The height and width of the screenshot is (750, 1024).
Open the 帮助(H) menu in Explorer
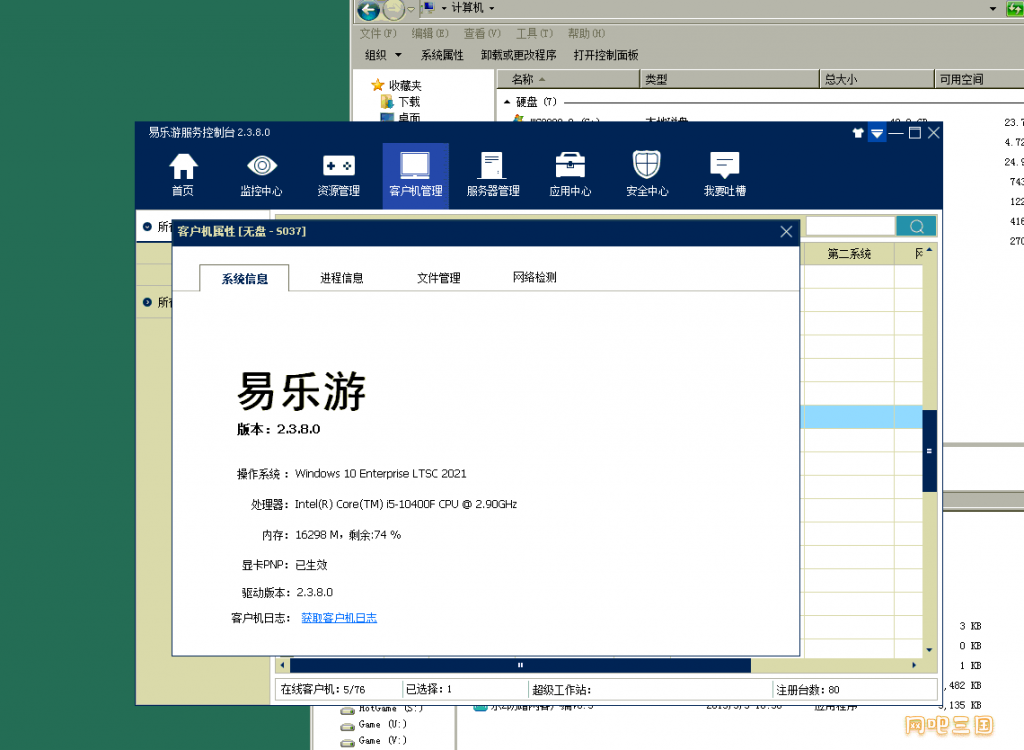pyautogui.click(x=586, y=33)
